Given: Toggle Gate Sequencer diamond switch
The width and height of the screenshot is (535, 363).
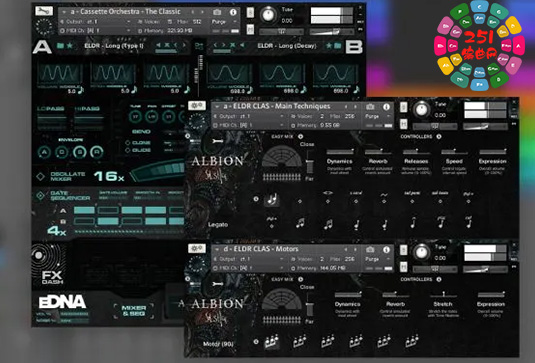Looking at the screenshot, I should coord(40,195).
